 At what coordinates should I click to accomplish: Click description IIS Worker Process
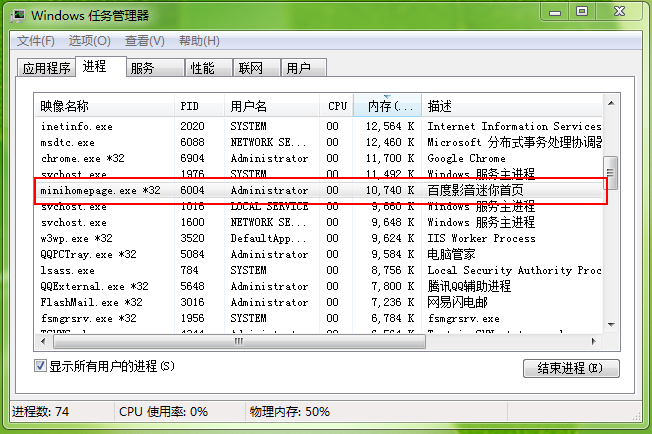pyautogui.click(x=482, y=238)
